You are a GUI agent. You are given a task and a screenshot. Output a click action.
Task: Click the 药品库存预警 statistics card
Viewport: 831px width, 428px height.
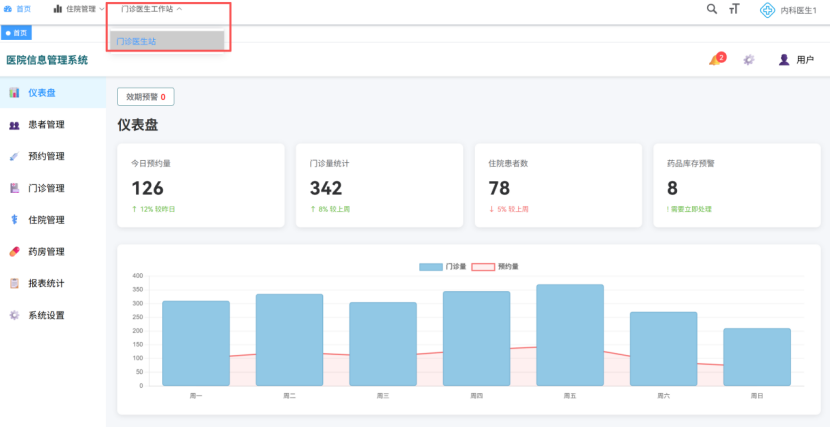[738, 183]
